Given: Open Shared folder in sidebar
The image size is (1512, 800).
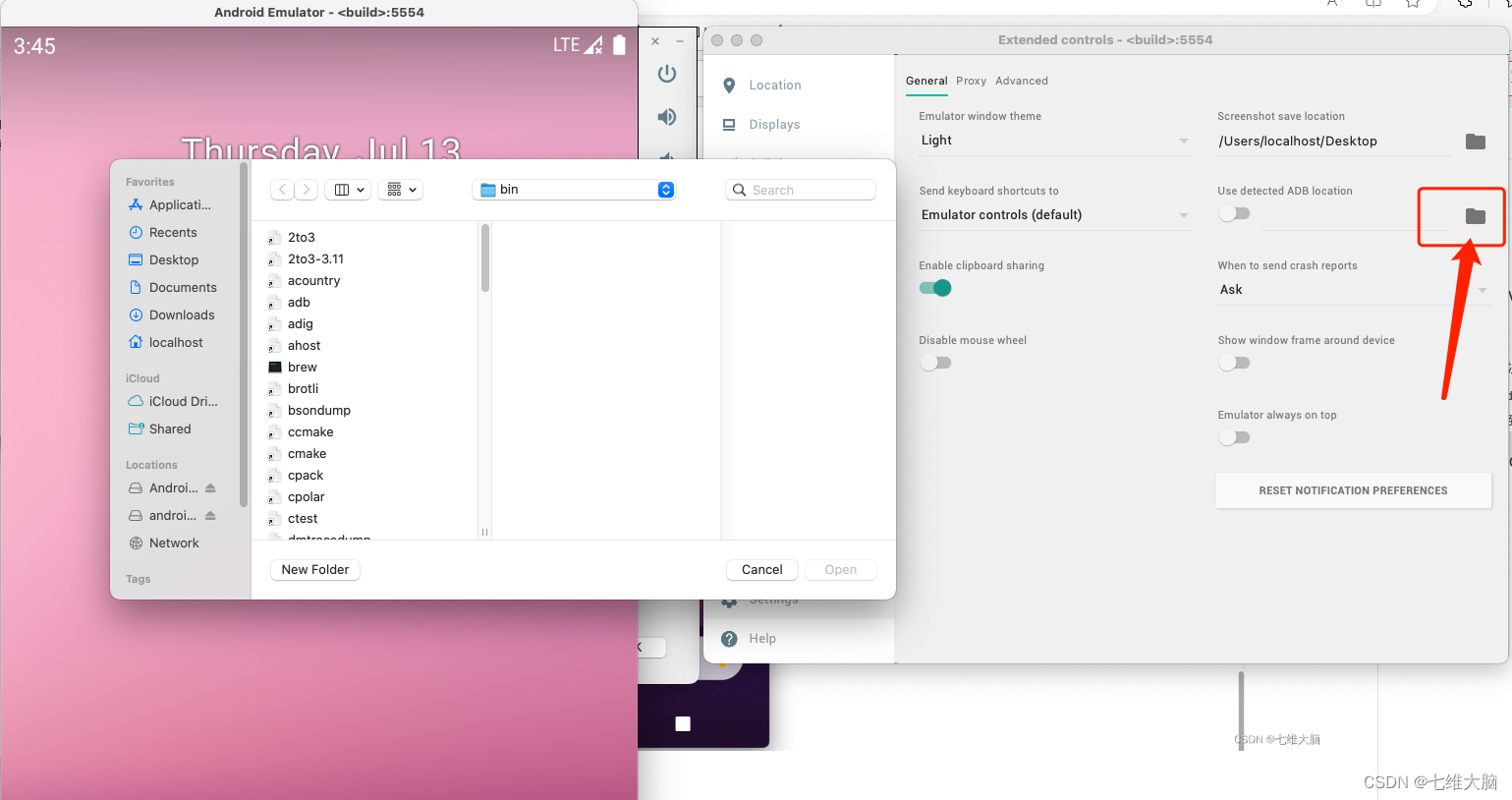Looking at the screenshot, I should [x=160, y=429].
